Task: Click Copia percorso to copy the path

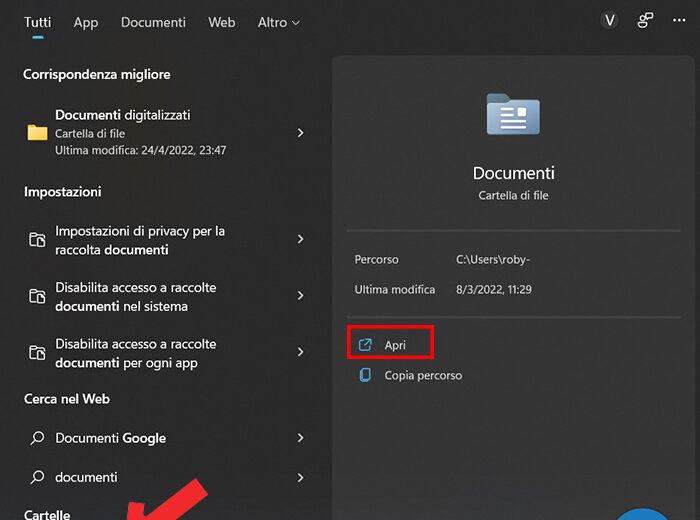Action: (423, 375)
